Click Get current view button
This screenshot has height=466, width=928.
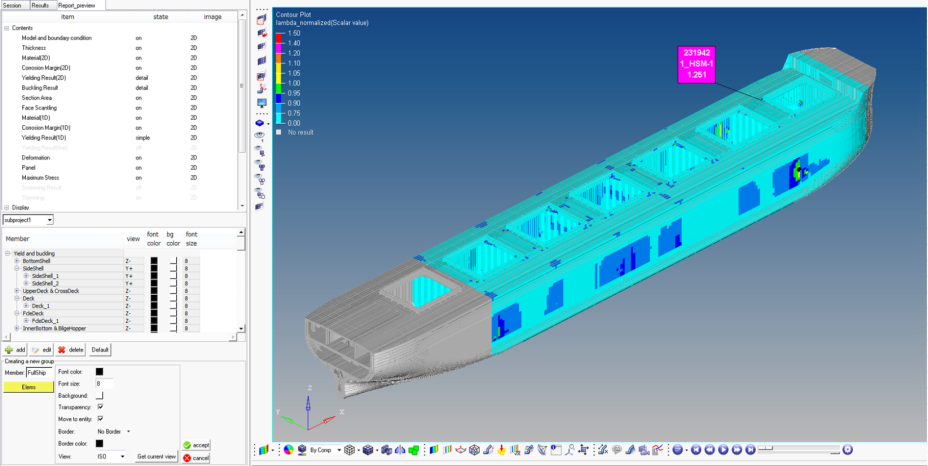[156, 457]
